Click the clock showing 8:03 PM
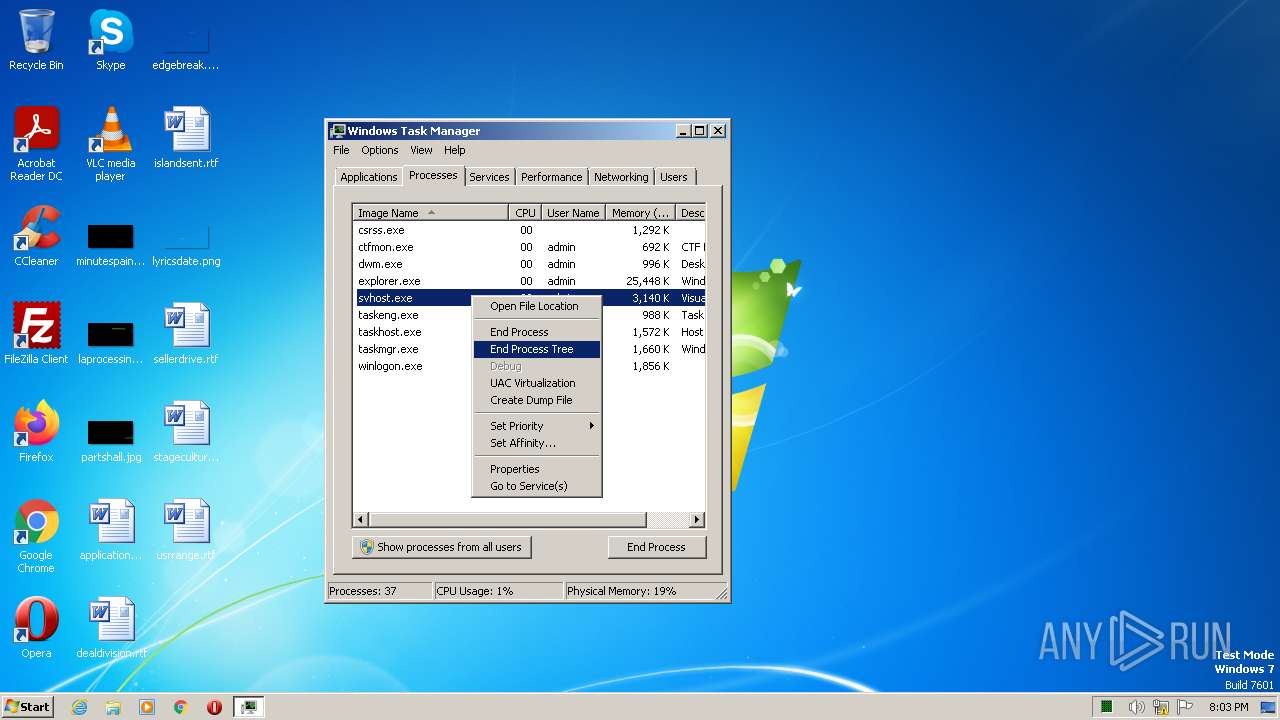1280x720 pixels. click(x=1228, y=707)
